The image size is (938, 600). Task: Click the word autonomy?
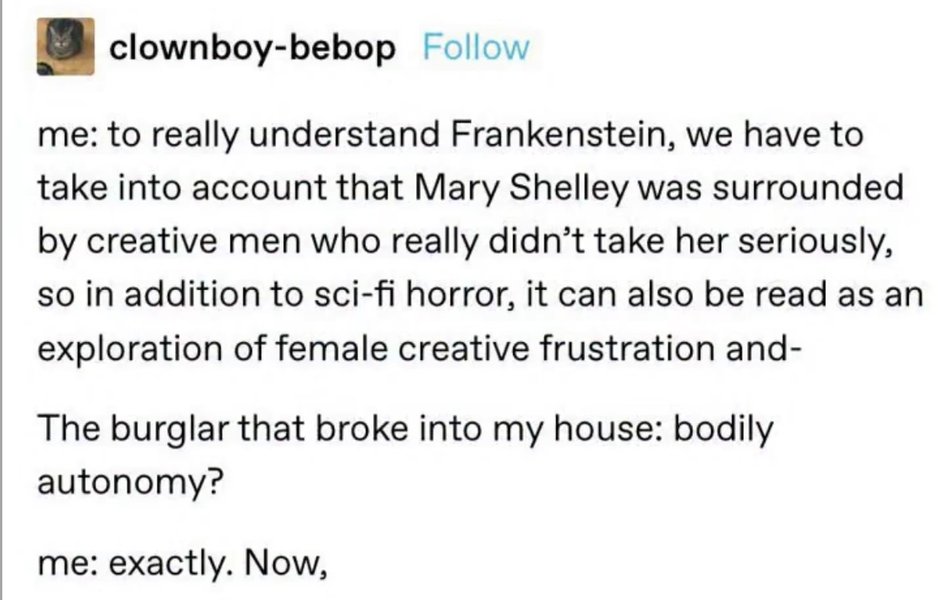pyautogui.click(x=130, y=483)
